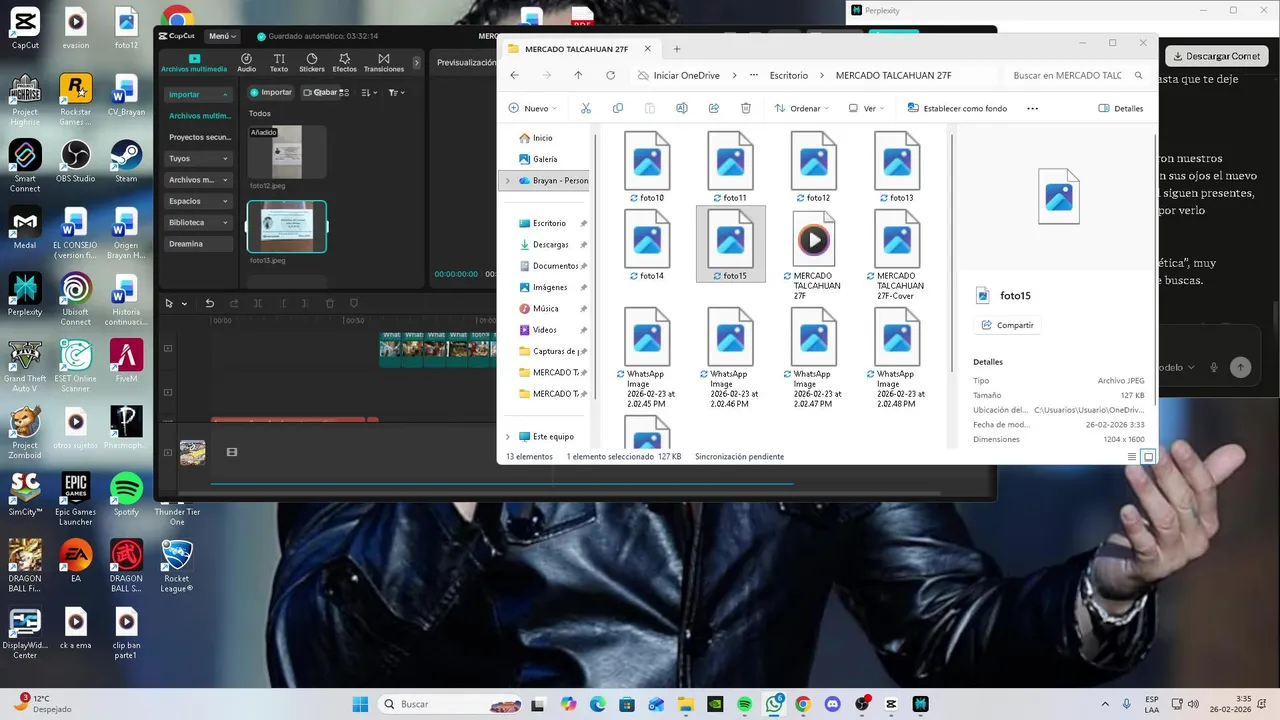Click the split clip icon in CapCut timeline
The image size is (1280, 720).
pyautogui.click(x=258, y=303)
